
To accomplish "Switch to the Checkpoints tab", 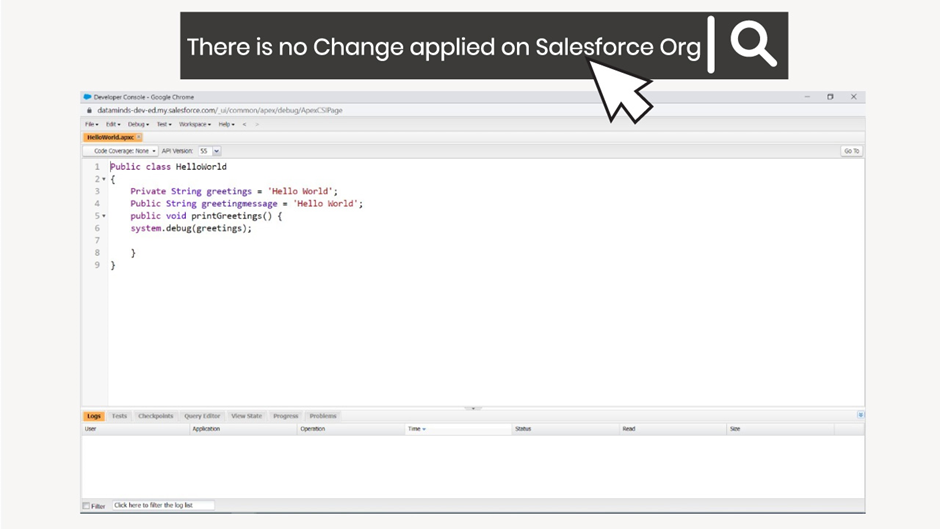I will pos(155,416).
